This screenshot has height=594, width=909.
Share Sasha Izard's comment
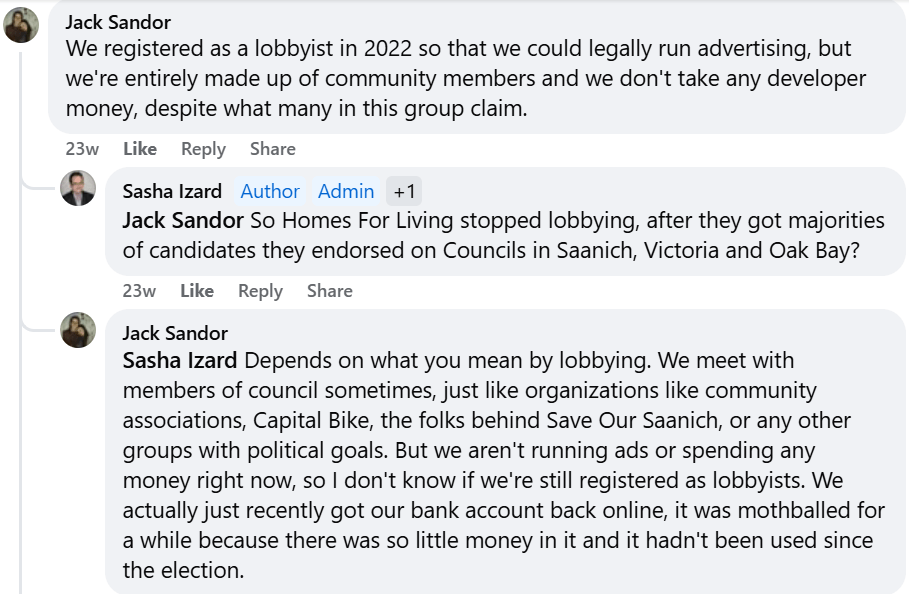[x=329, y=291]
